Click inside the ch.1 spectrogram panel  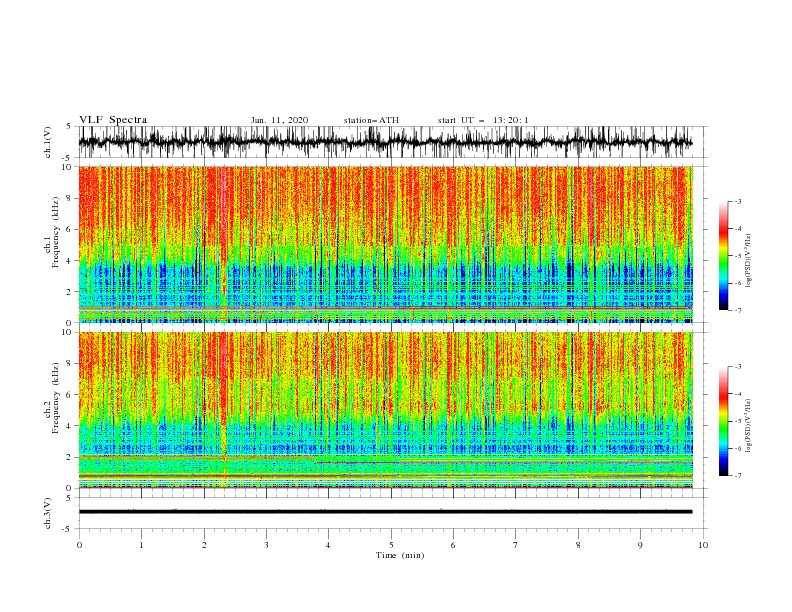[x=385, y=244]
